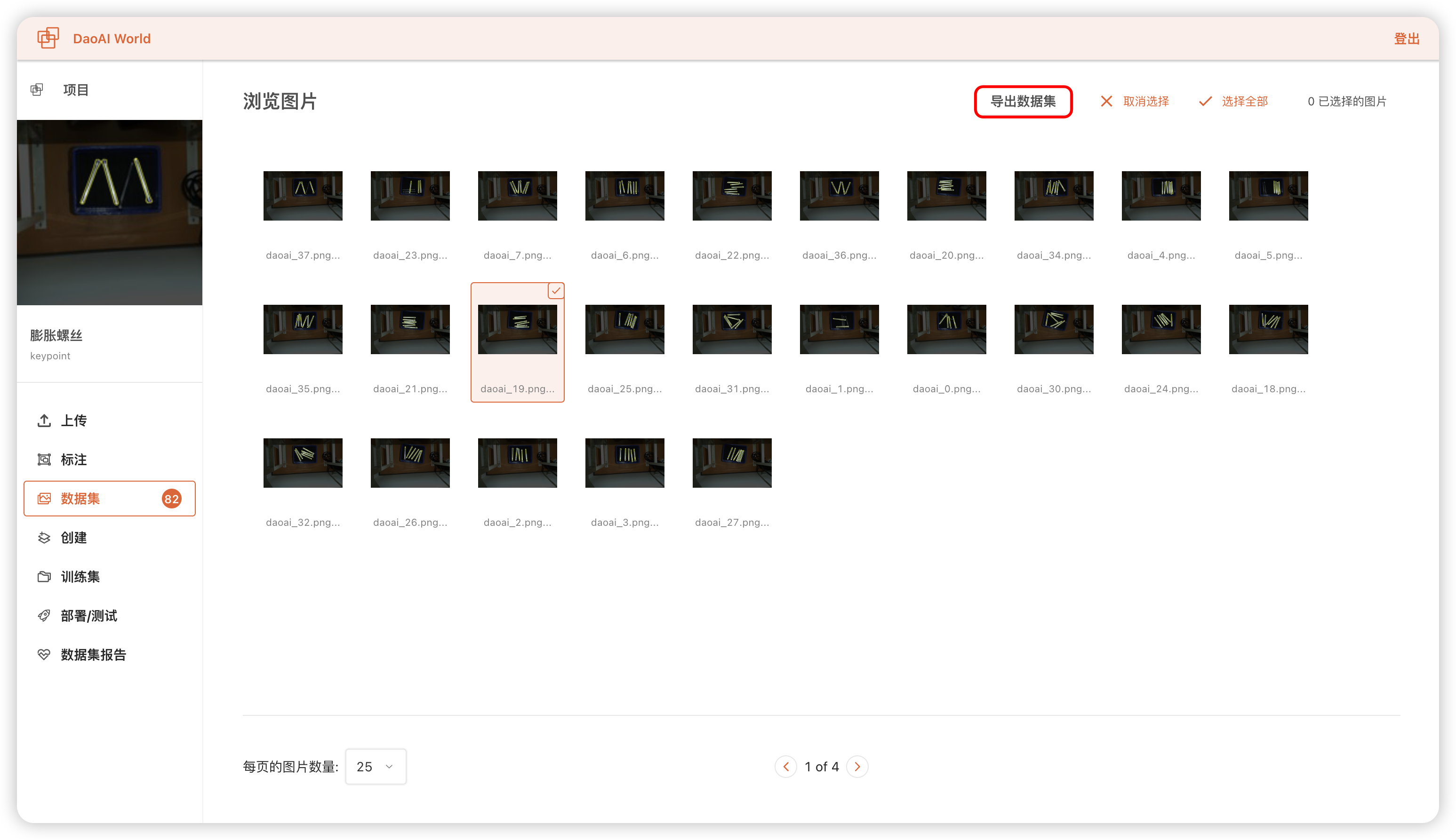Select the daoai_6.png thumbnail

[x=625, y=196]
